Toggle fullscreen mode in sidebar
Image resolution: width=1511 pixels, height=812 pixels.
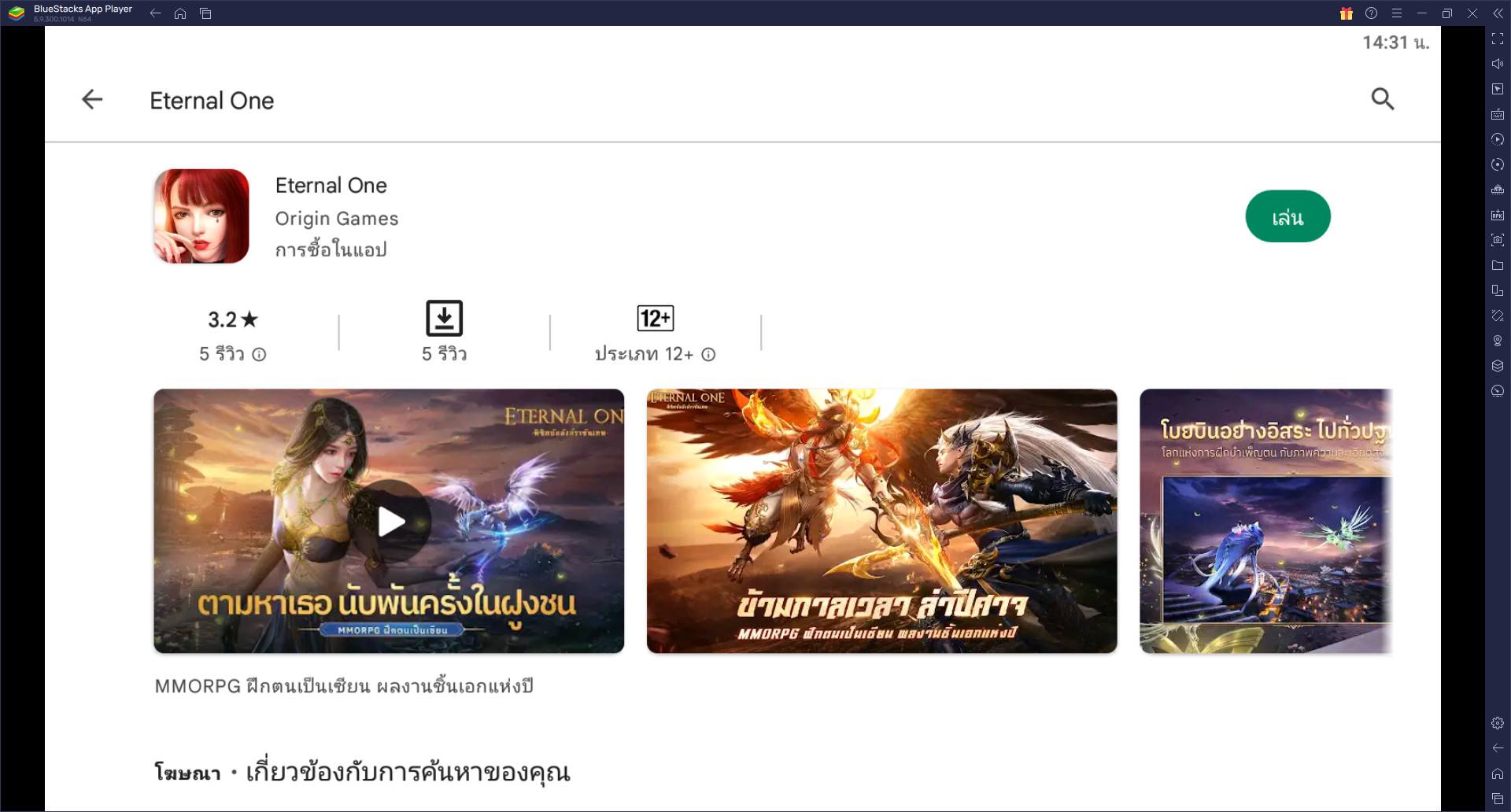point(1498,39)
